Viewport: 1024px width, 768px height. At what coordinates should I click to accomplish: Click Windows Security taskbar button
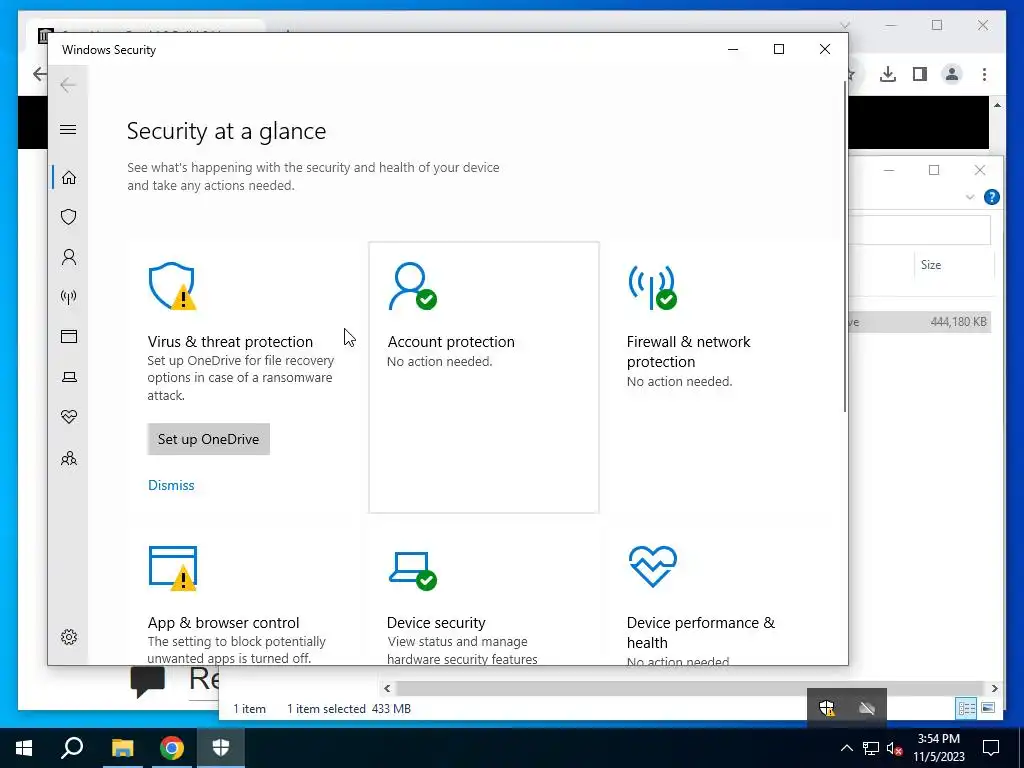(221, 748)
